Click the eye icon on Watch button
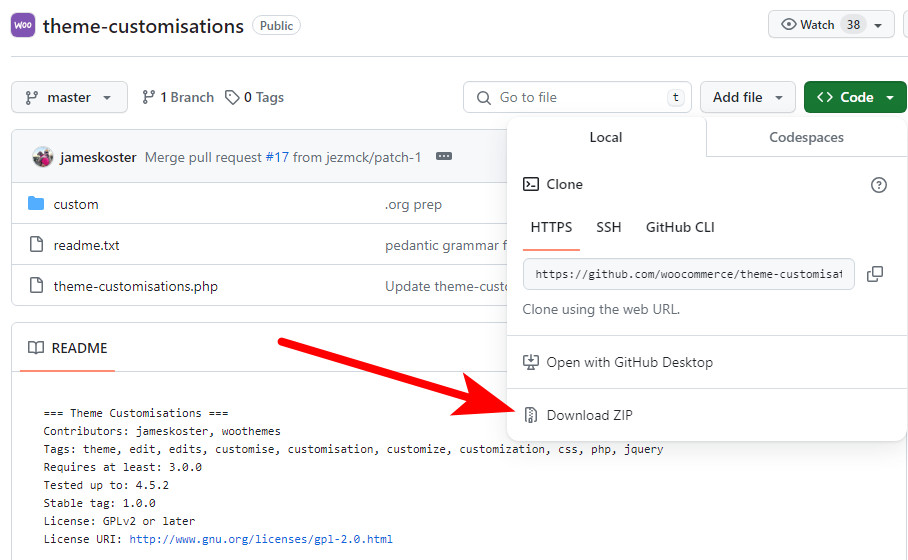 (x=788, y=24)
